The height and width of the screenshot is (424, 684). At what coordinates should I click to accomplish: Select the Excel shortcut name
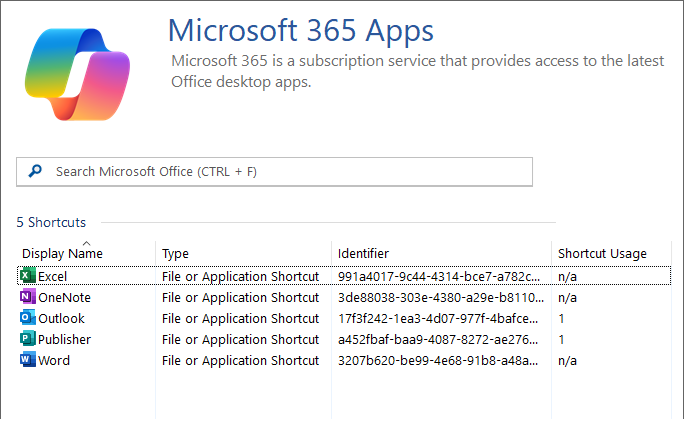pos(52,276)
